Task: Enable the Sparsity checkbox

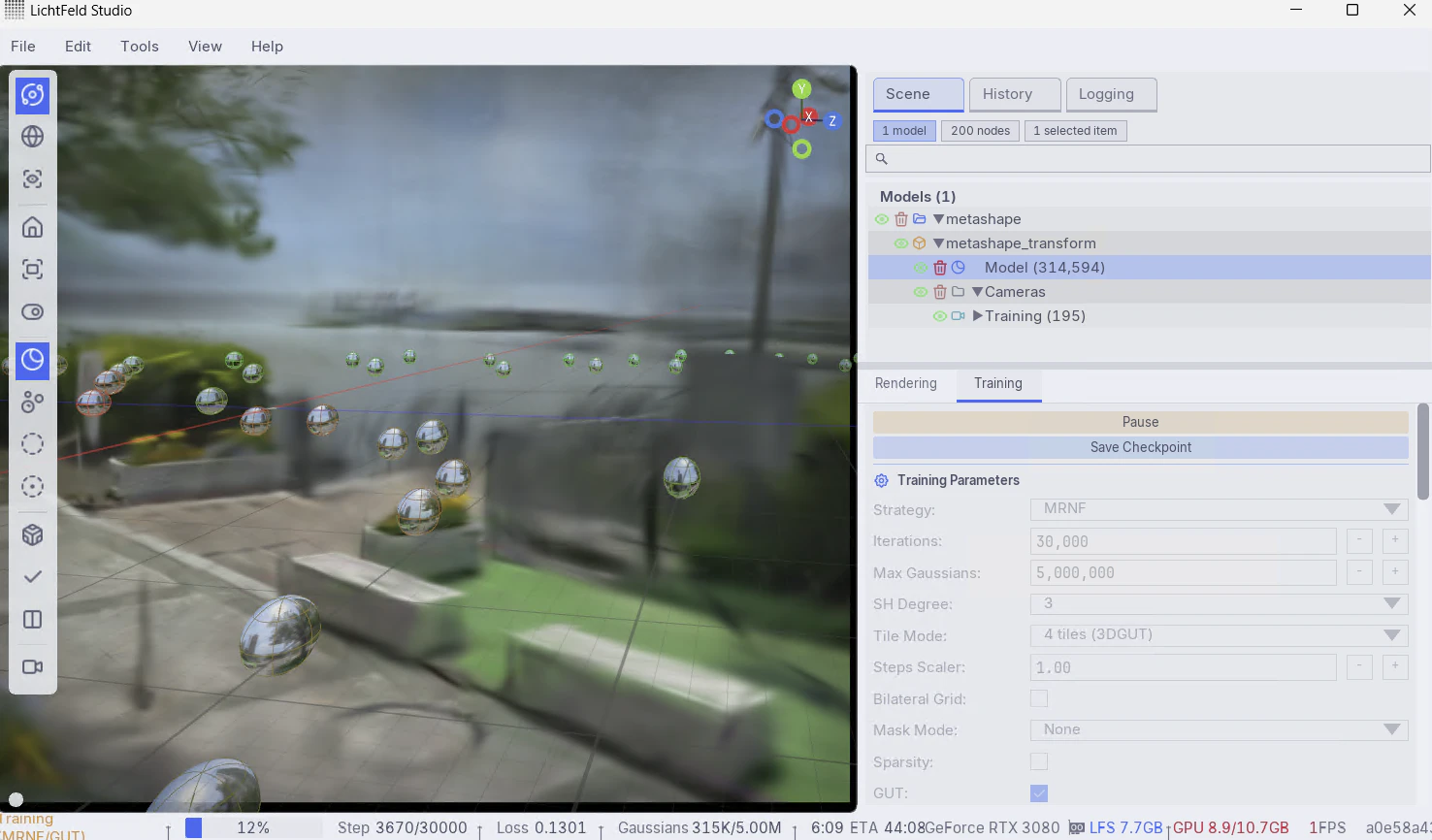Action: pyautogui.click(x=1039, y=761)
